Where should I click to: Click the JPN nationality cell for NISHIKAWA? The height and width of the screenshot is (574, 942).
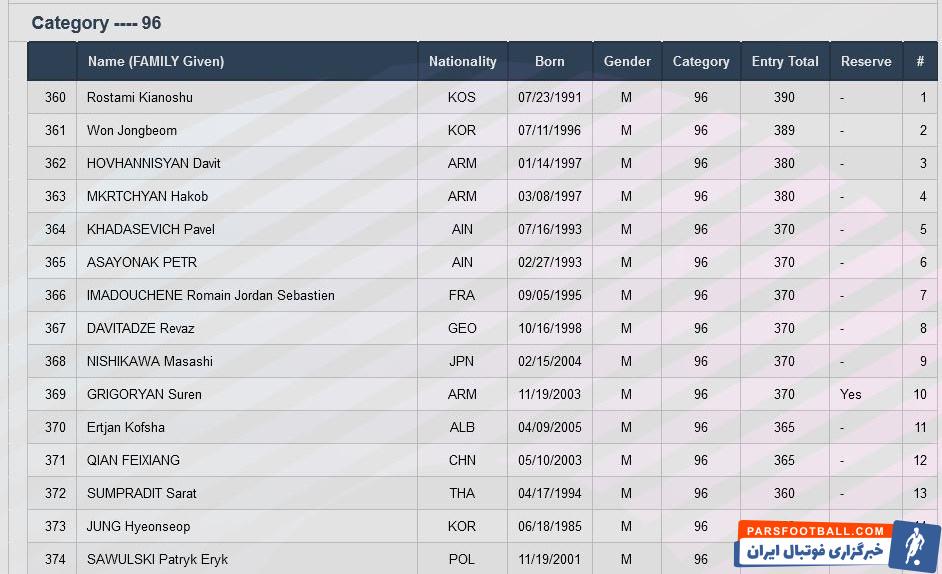[462, 361]
